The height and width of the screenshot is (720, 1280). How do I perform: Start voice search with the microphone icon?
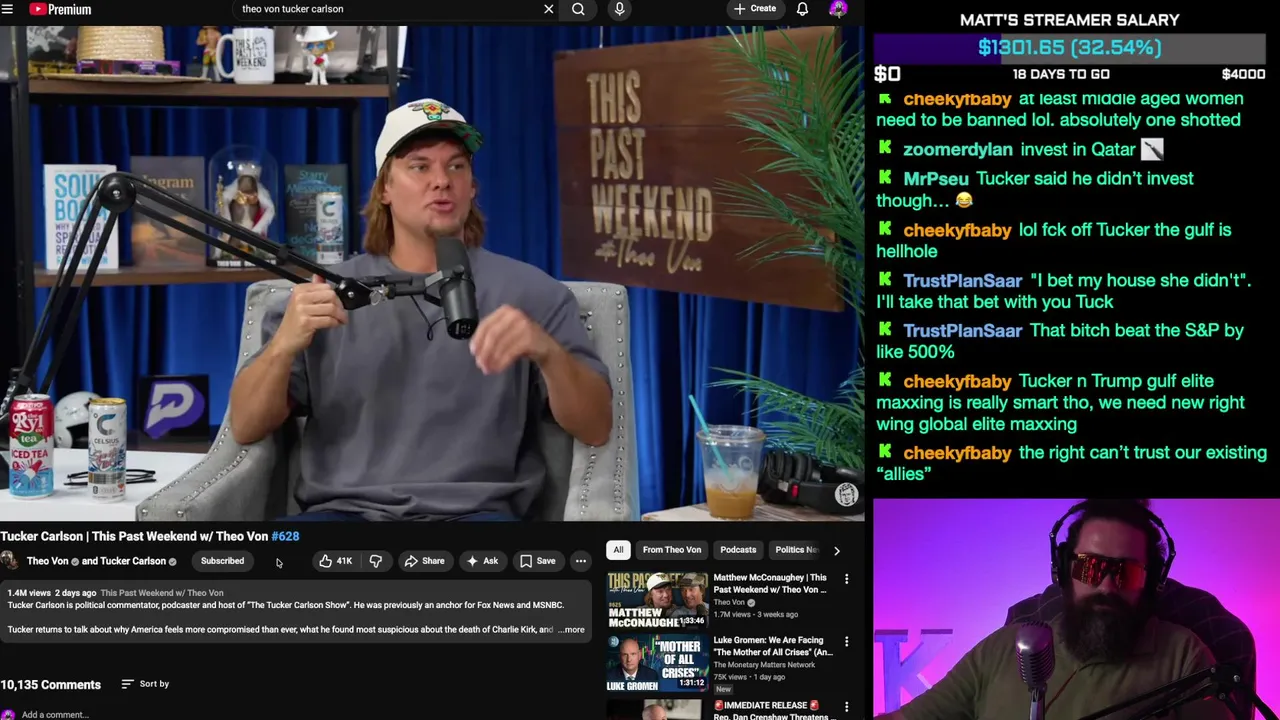coord(620,9)
